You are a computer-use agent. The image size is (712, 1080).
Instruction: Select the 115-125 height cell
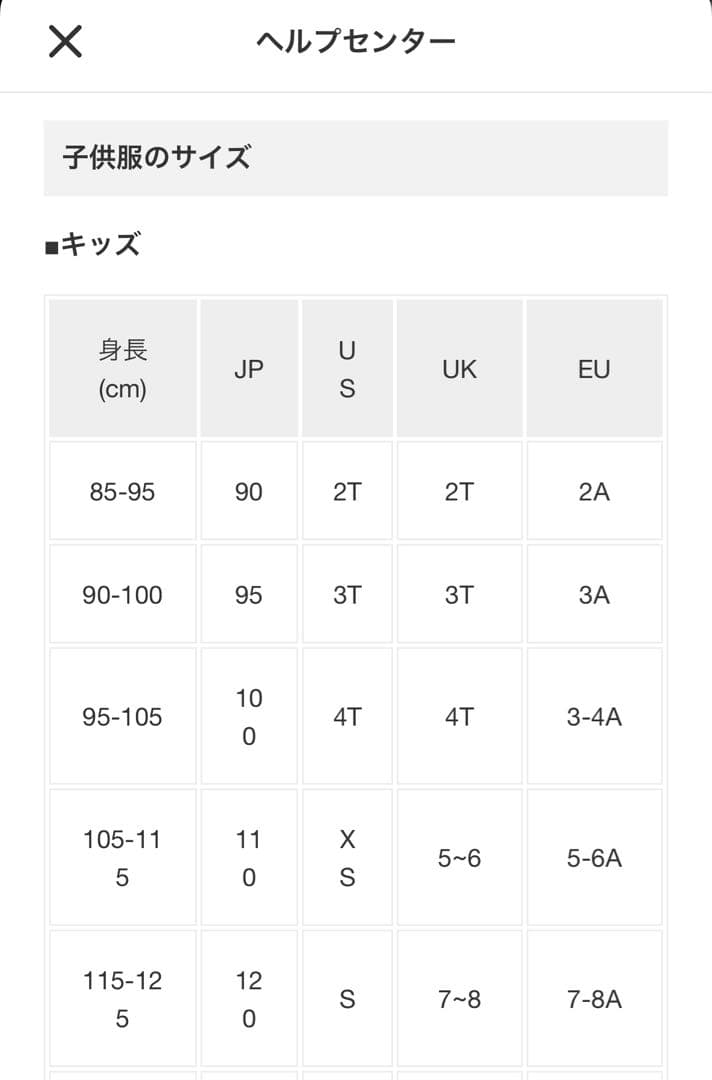pos(123,999)
